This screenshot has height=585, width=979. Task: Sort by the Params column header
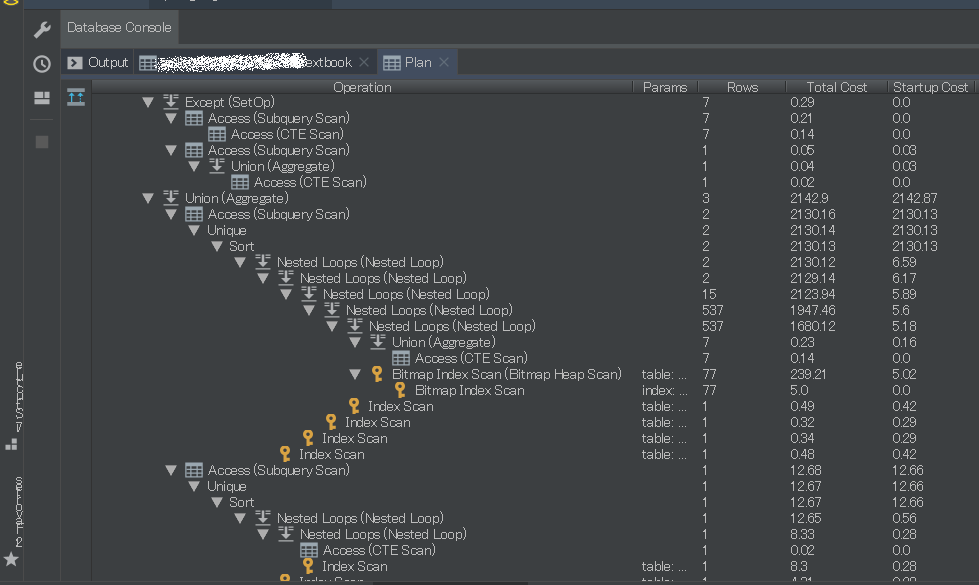tap(665, 87)
